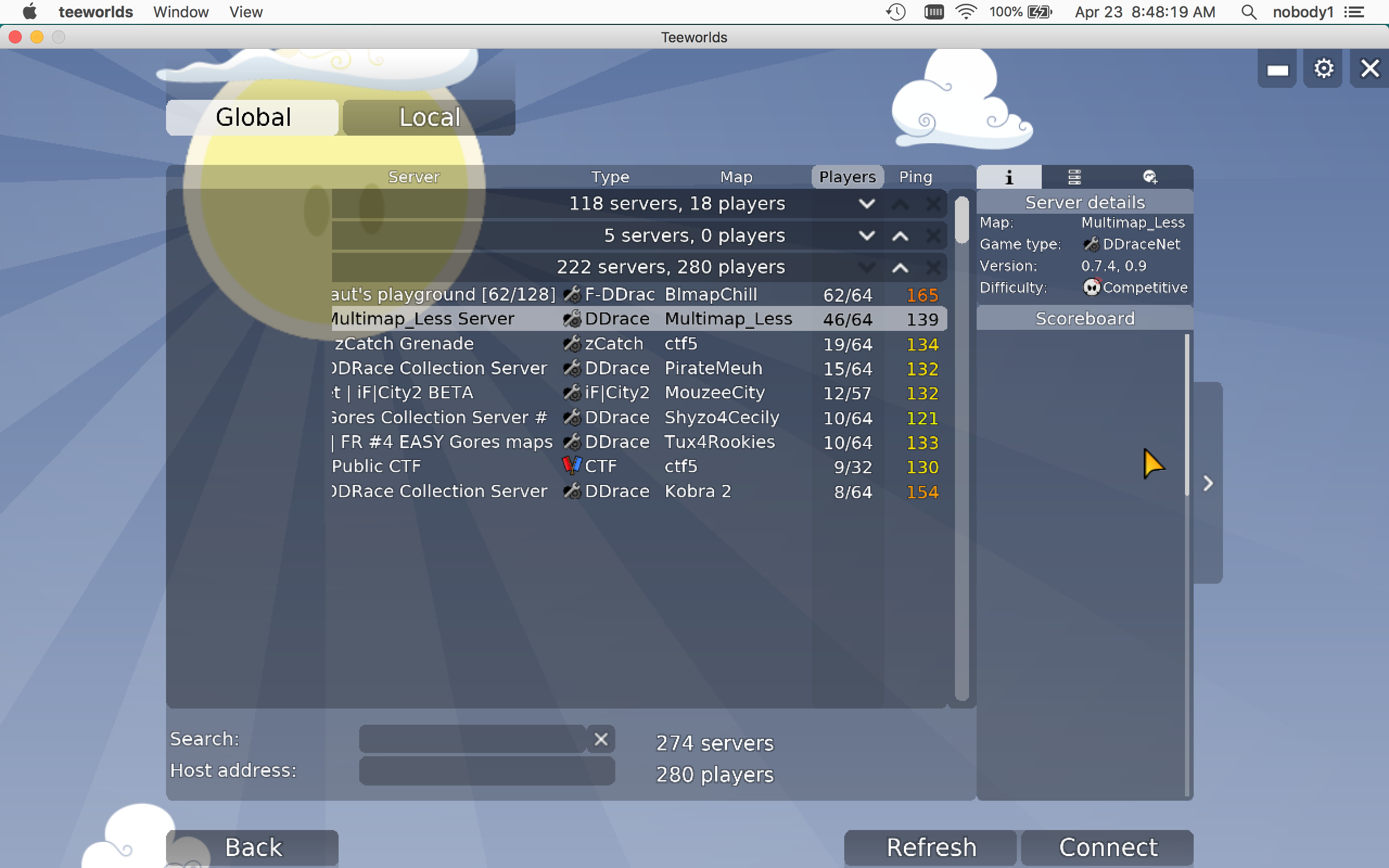Sort by the Ping column
The width and height of the screenshot is (1389, 868).
click(x=915, y=177)
